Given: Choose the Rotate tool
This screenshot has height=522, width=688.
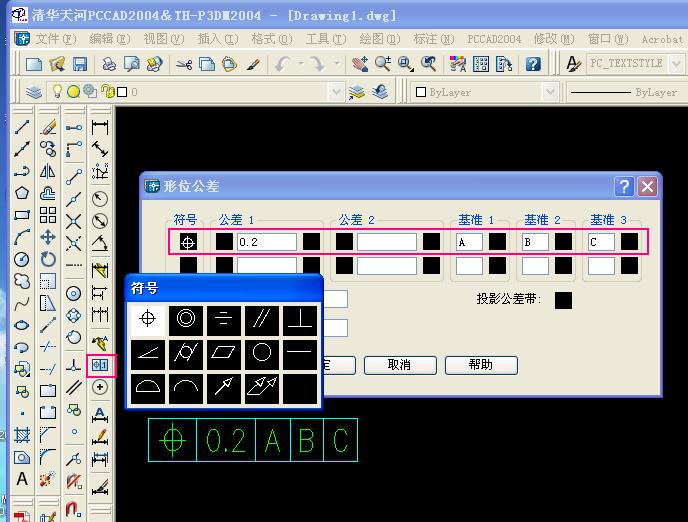Looking at the screenshot, I should [48, 259].
